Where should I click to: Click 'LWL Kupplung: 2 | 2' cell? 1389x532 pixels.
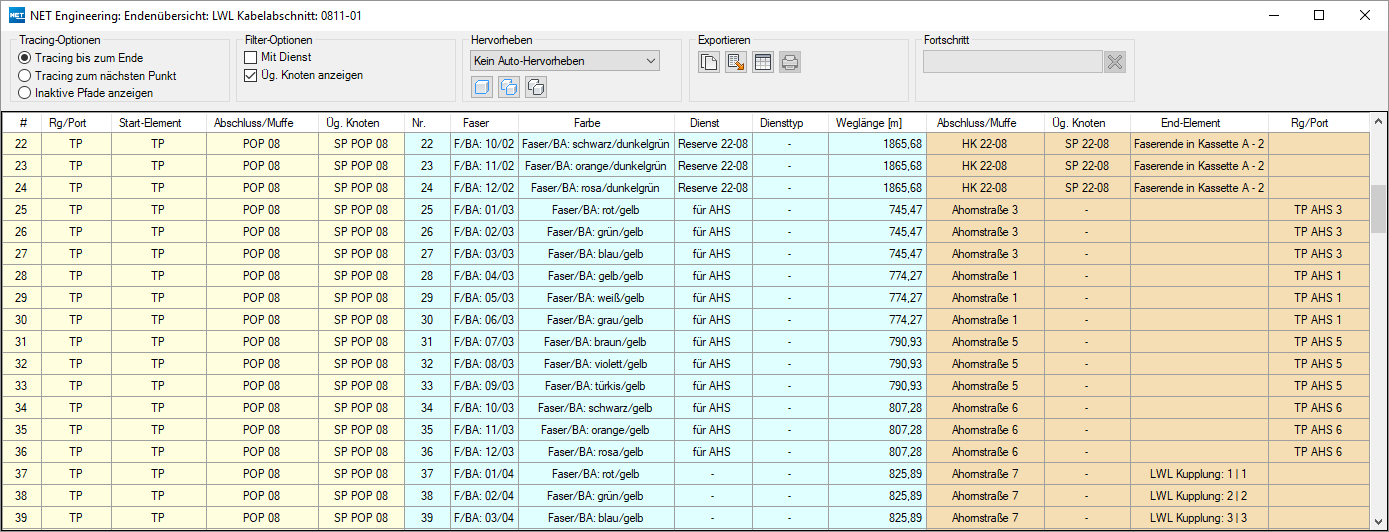1198,496
